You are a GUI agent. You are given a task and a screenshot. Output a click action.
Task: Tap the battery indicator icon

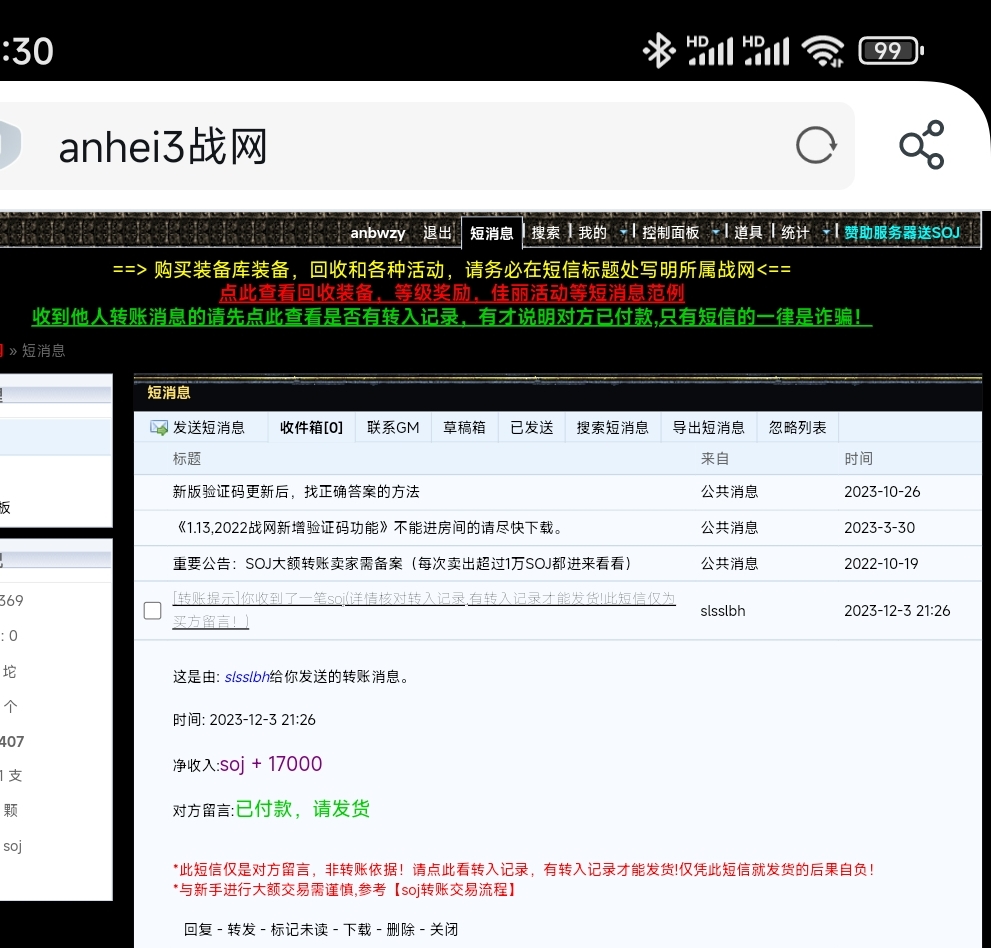coord(890,50)
